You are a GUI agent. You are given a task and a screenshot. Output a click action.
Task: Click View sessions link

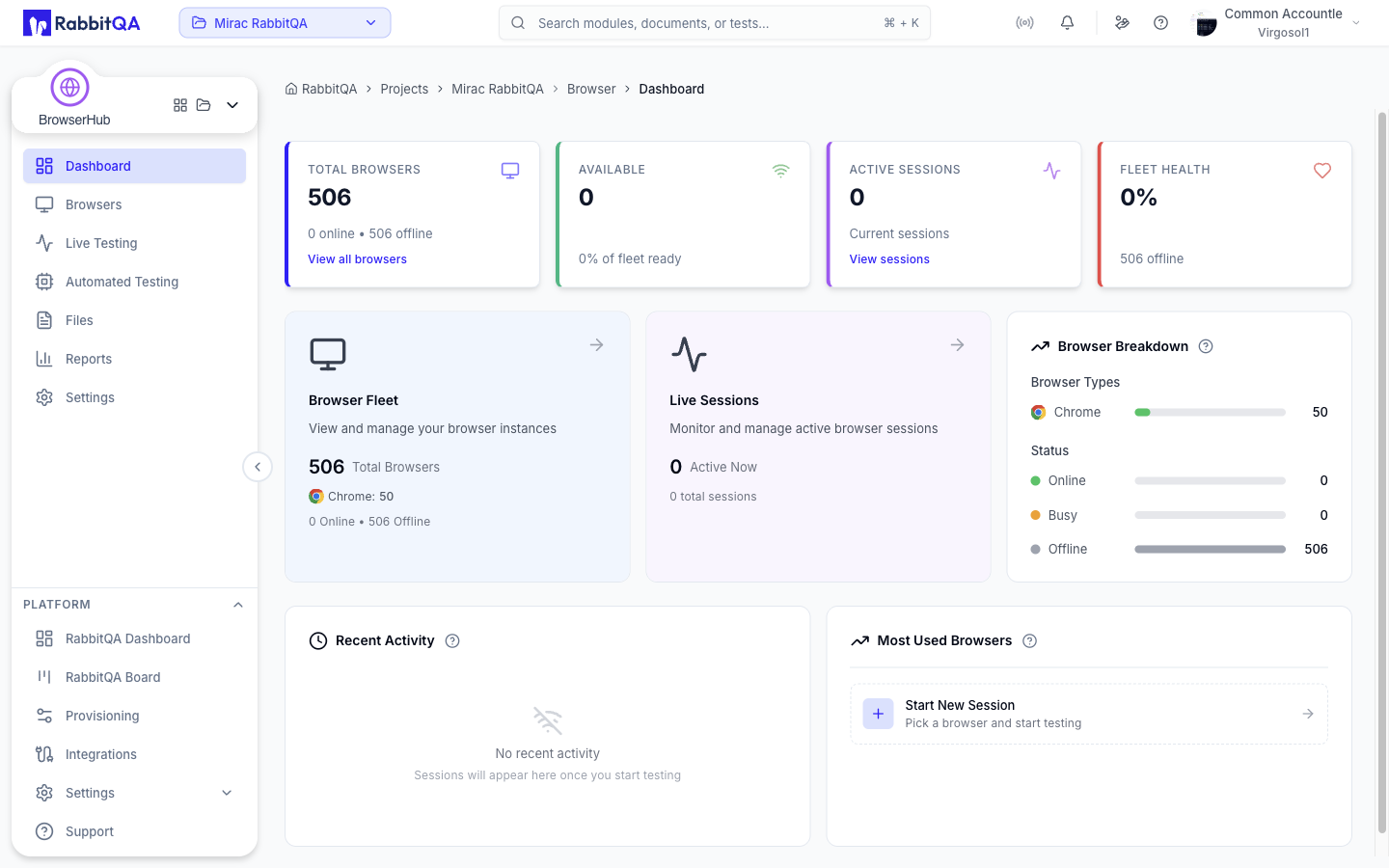[x=889, y=259]
